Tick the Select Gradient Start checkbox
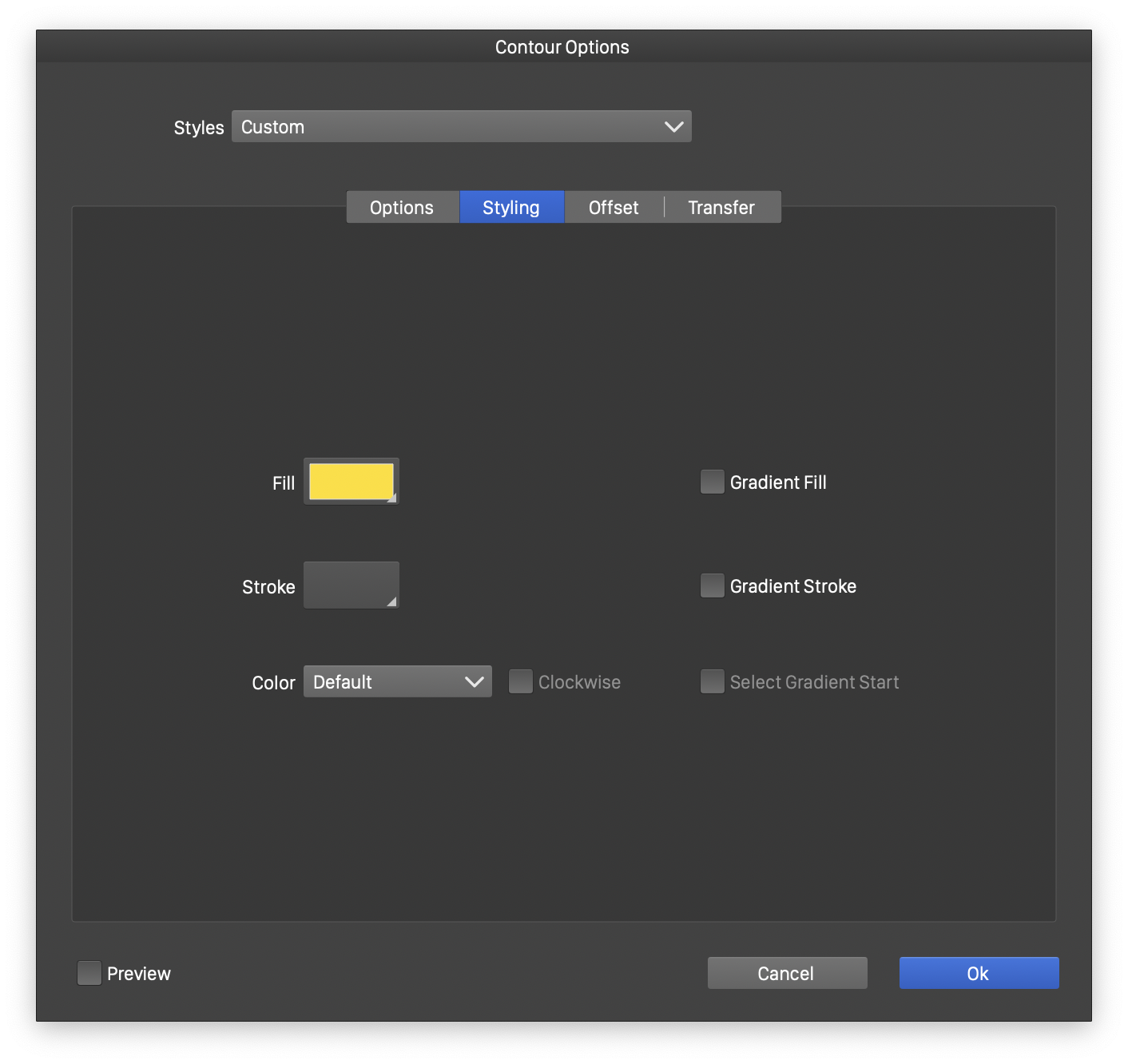The height and width of the screenshot is (1064, 1128). (x=712, y=682)
